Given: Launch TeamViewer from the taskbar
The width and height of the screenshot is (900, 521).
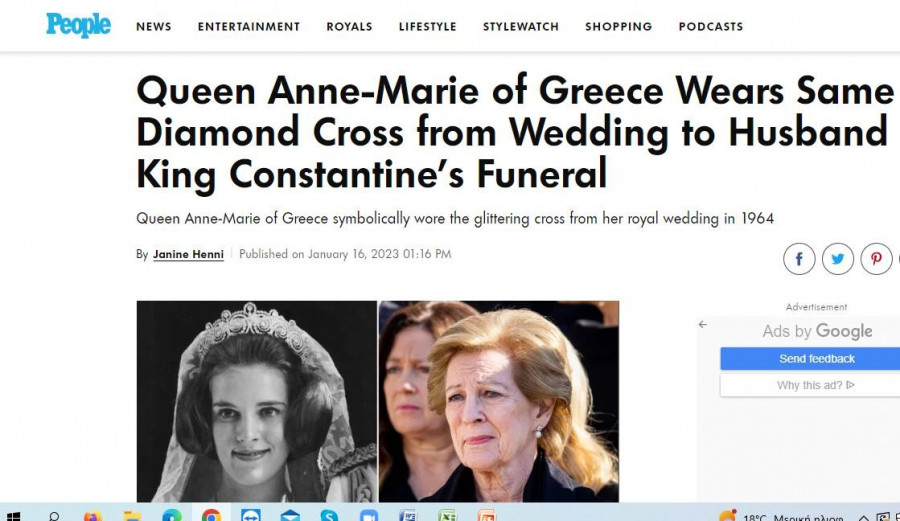Looking at the screenshot, I should tap(251, 514).
